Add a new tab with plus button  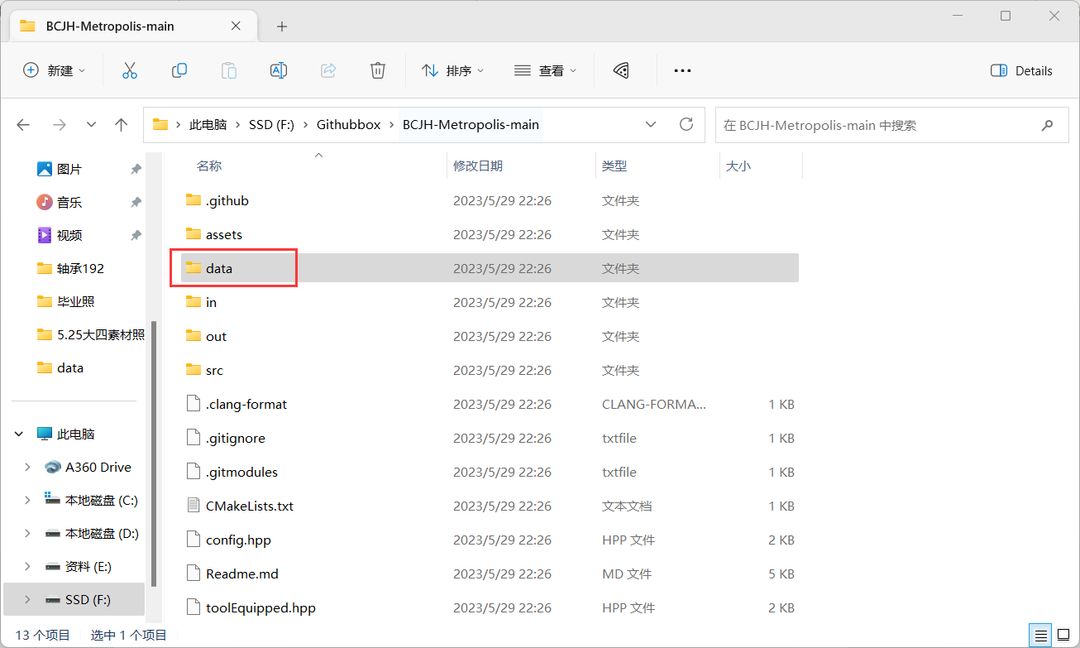282,26
